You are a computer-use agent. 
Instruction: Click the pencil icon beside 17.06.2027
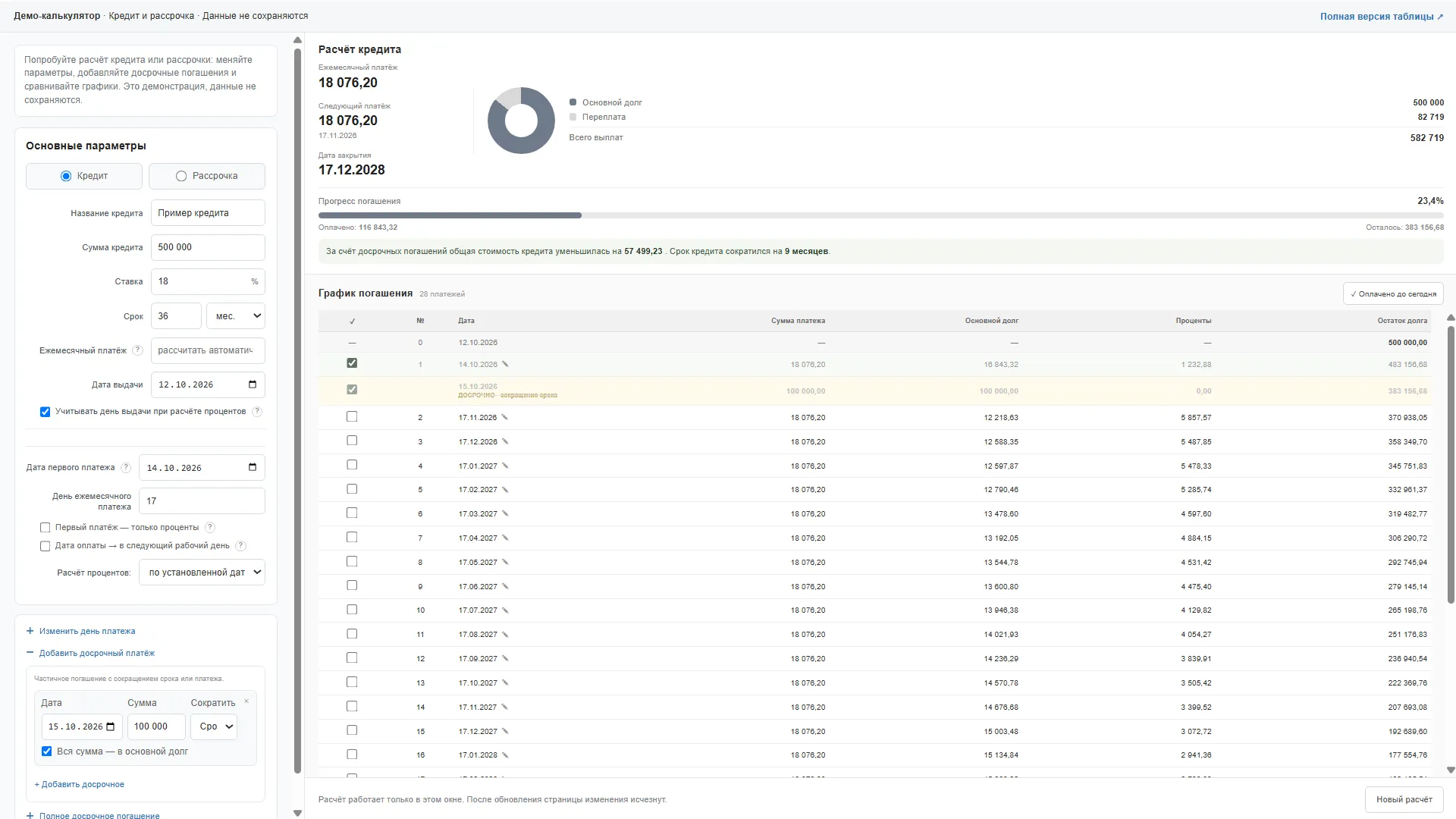[x=505, y=587]
